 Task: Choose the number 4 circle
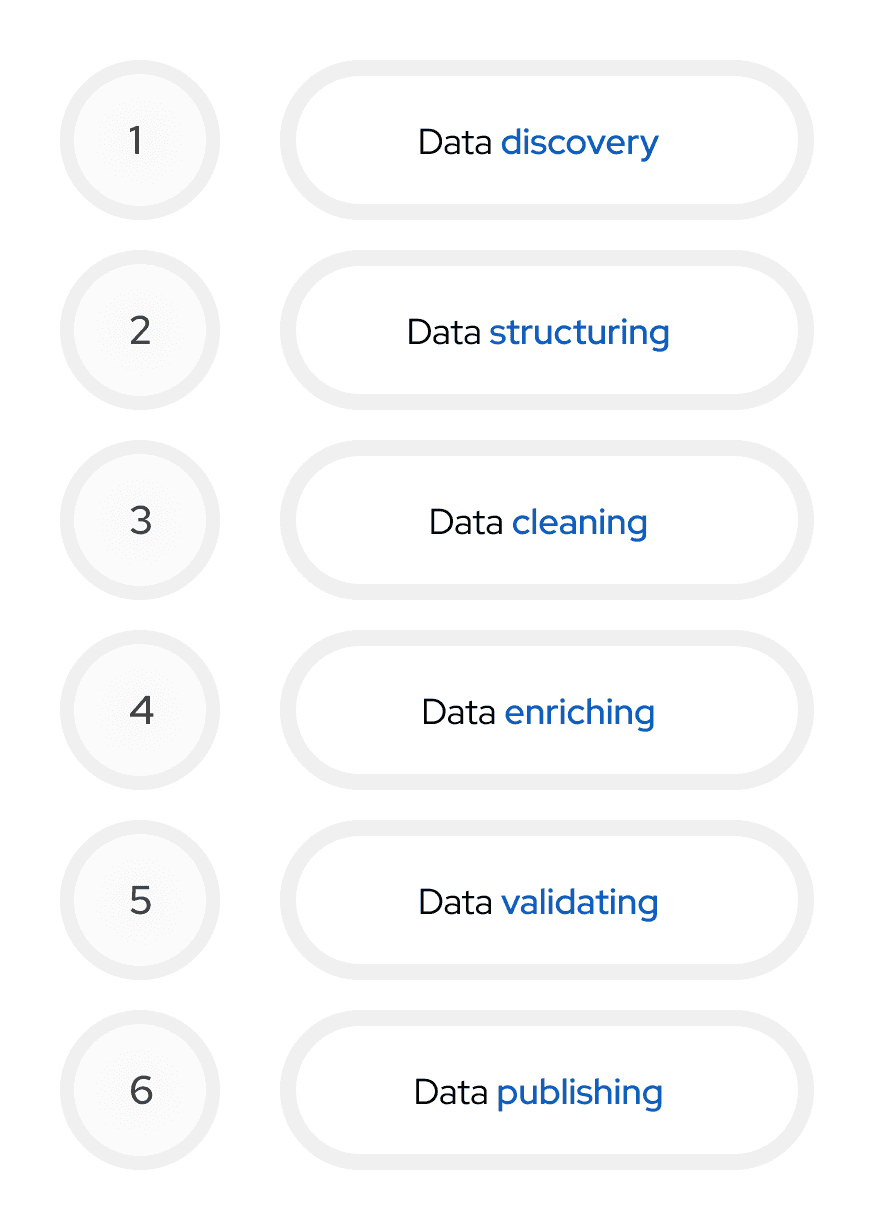click(140, 710)
